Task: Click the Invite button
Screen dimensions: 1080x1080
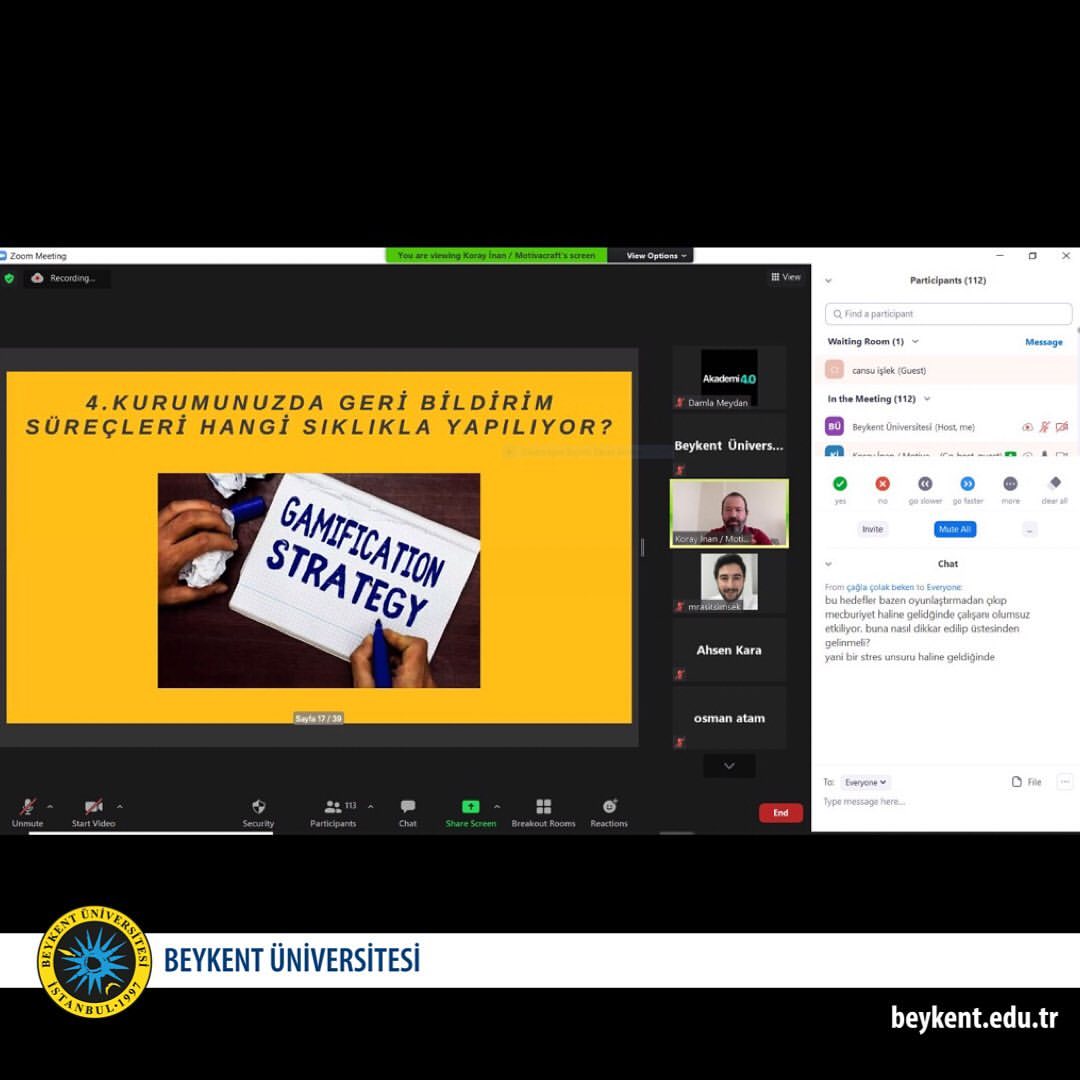Action: [x=872, y=529]
